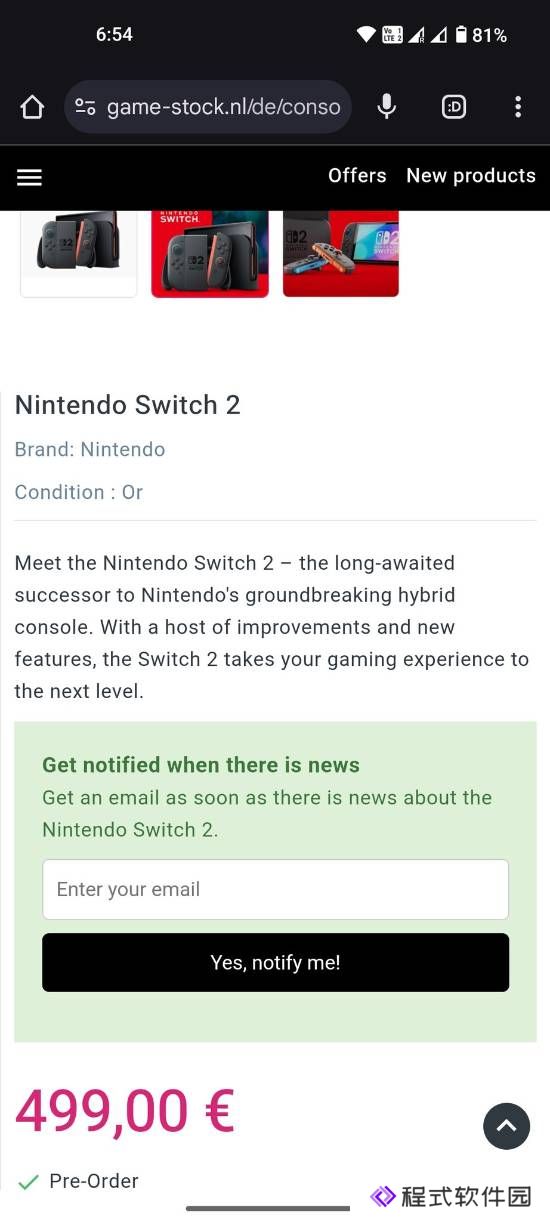Select the first Switch 2 console thumbnail
Screen dimensions: 550x1222
coord(79,253)
